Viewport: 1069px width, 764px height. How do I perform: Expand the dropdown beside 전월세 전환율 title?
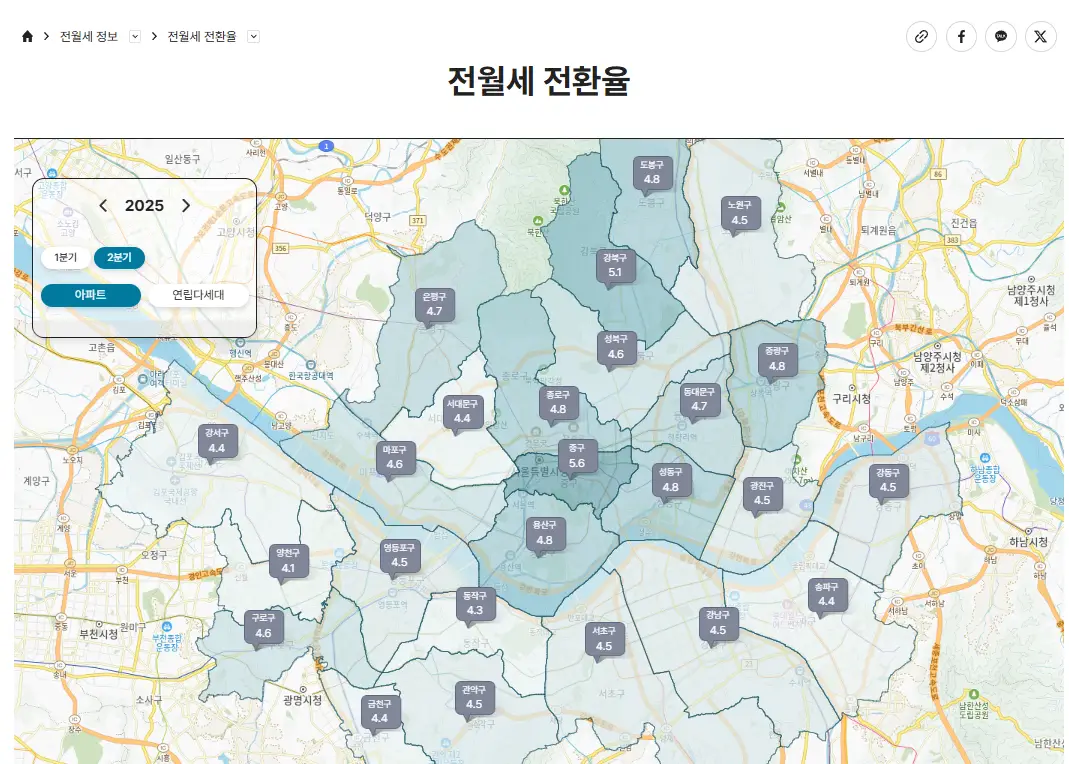click(254, 36)
